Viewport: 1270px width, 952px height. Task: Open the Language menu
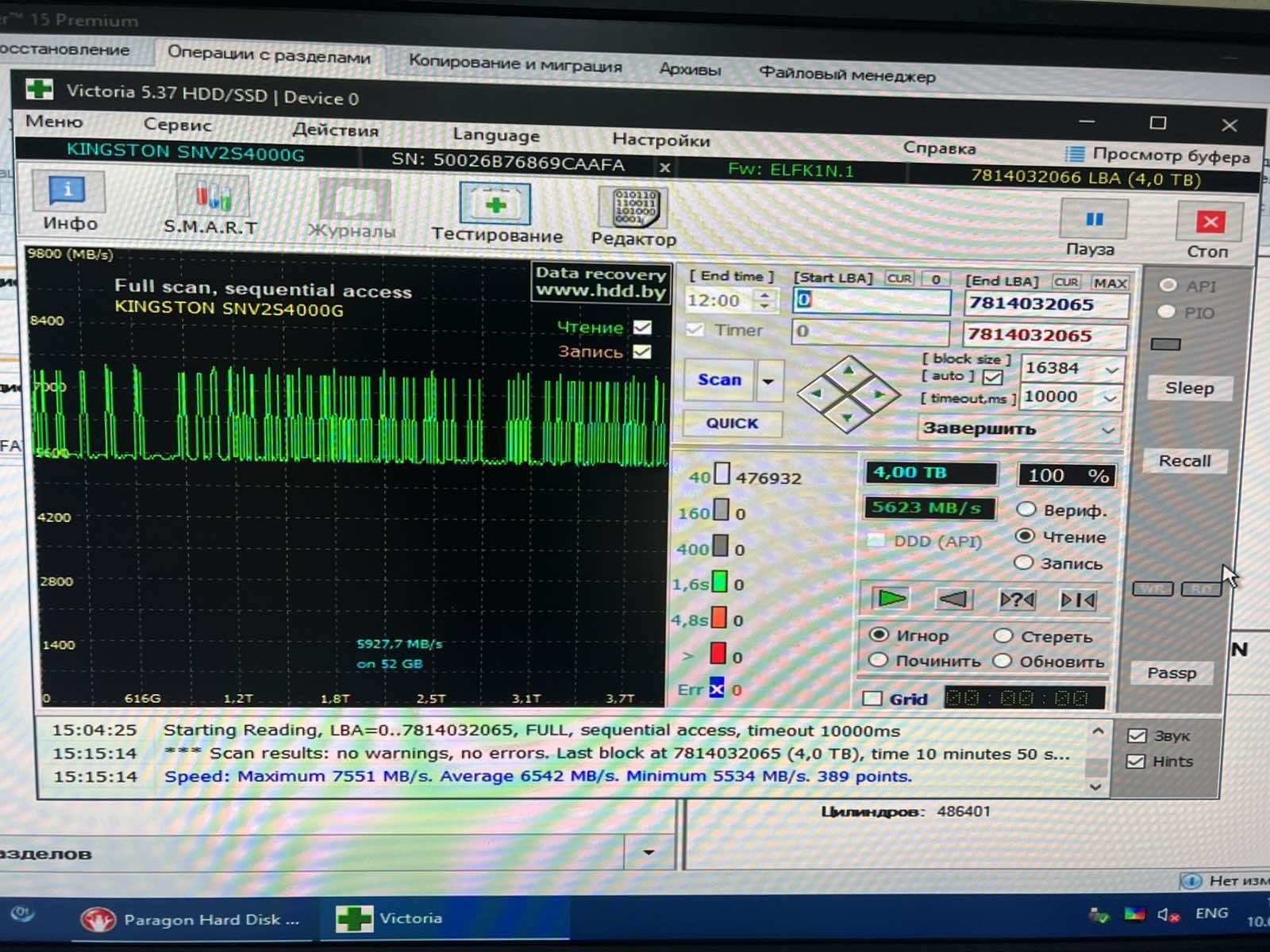[496, 135]
